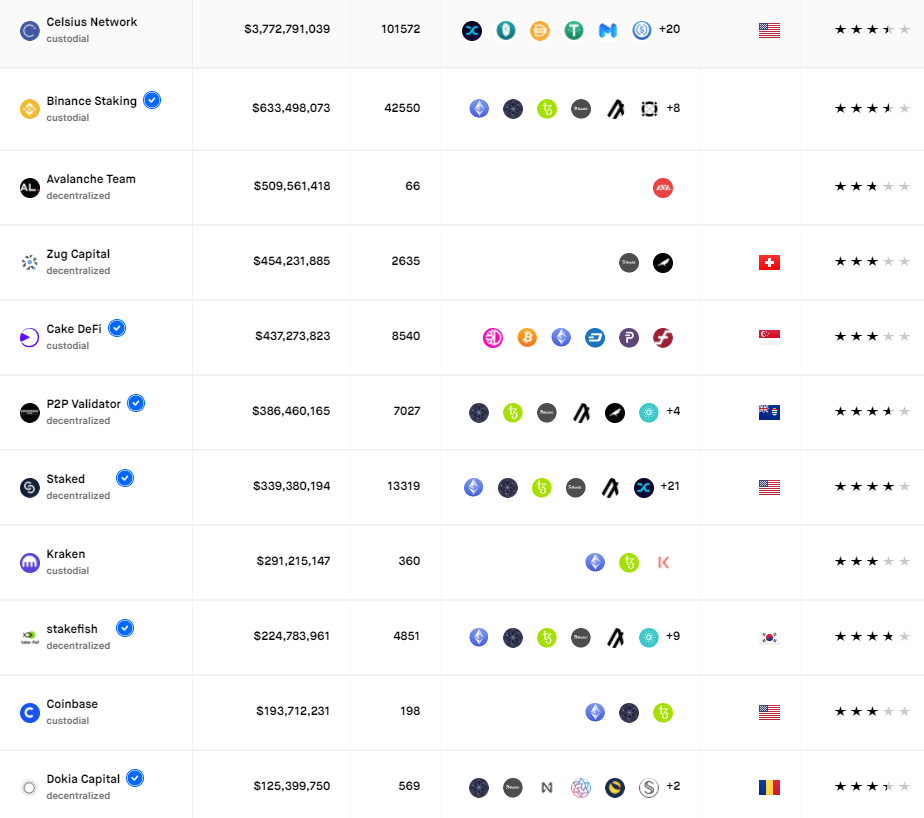Open the Kraken provider link
The height and width of the screenshot is (818, 924).
(x=66, y=554)
